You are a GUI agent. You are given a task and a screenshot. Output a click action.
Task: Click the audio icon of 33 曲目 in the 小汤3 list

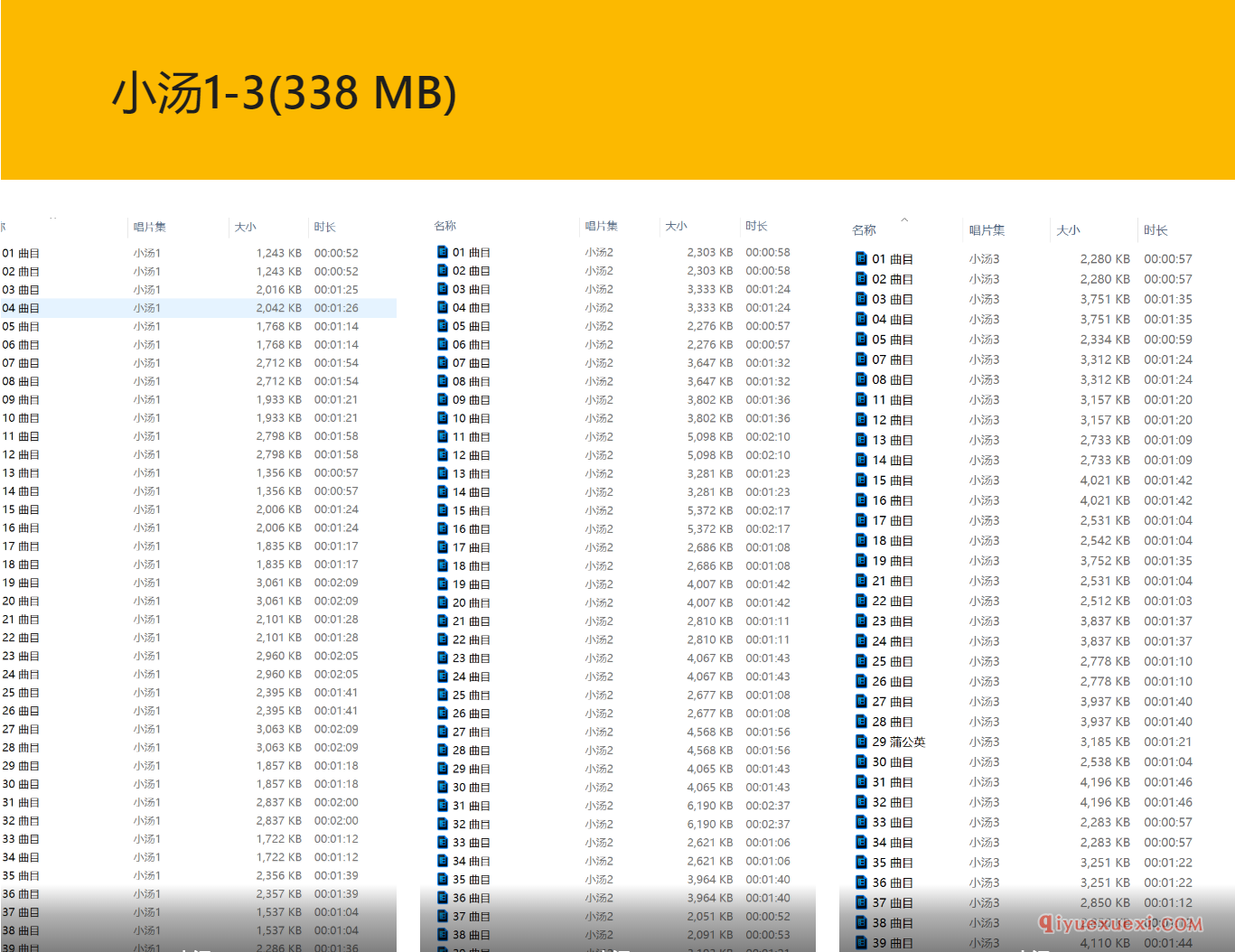861,822
